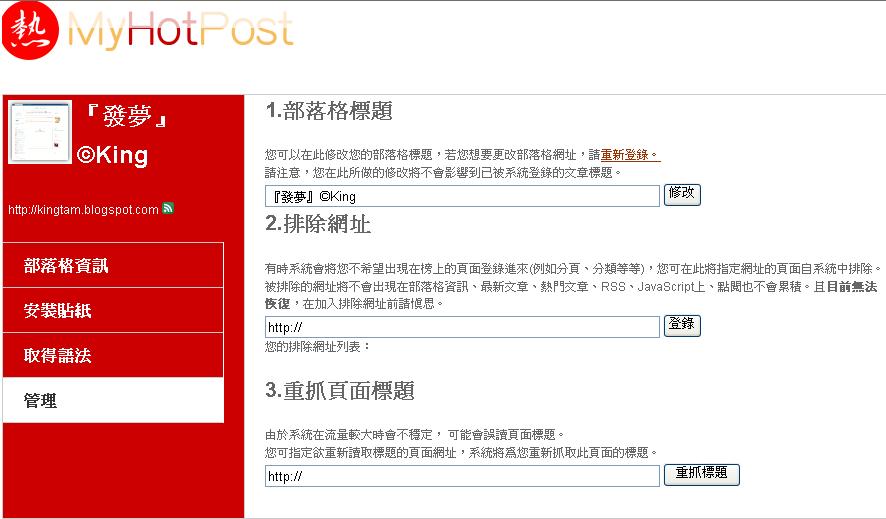Click the 您的排除網址列表 label
The width and height of the screenshot is (886, 519).
pos(318,347)
